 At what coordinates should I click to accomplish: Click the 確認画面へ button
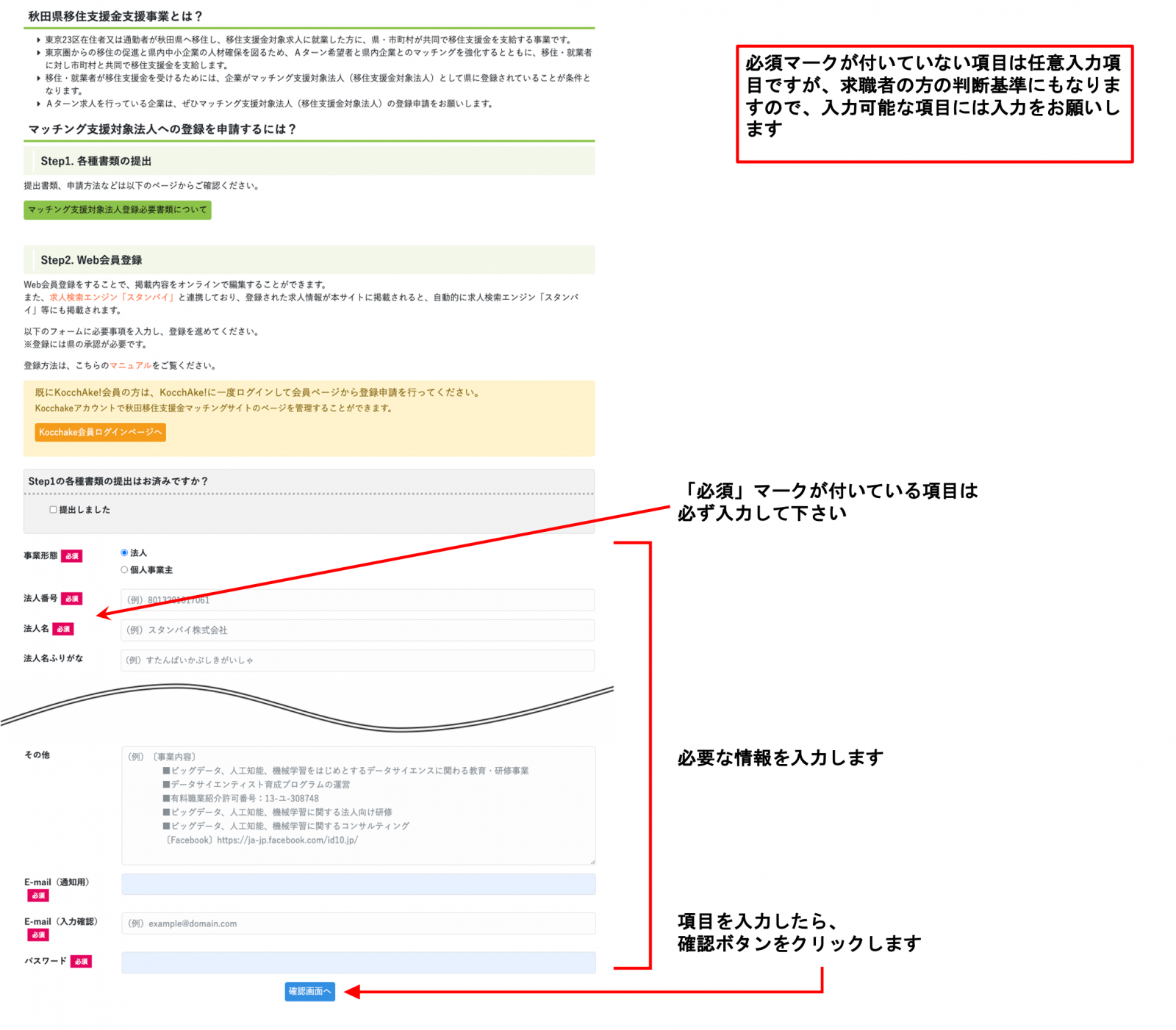pyautogui.click(x=309, y=991)
